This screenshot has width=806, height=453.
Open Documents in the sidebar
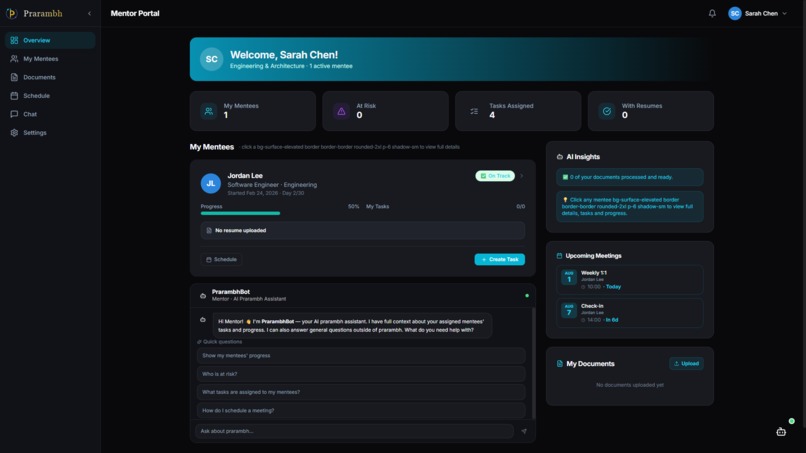pos(50,77)
